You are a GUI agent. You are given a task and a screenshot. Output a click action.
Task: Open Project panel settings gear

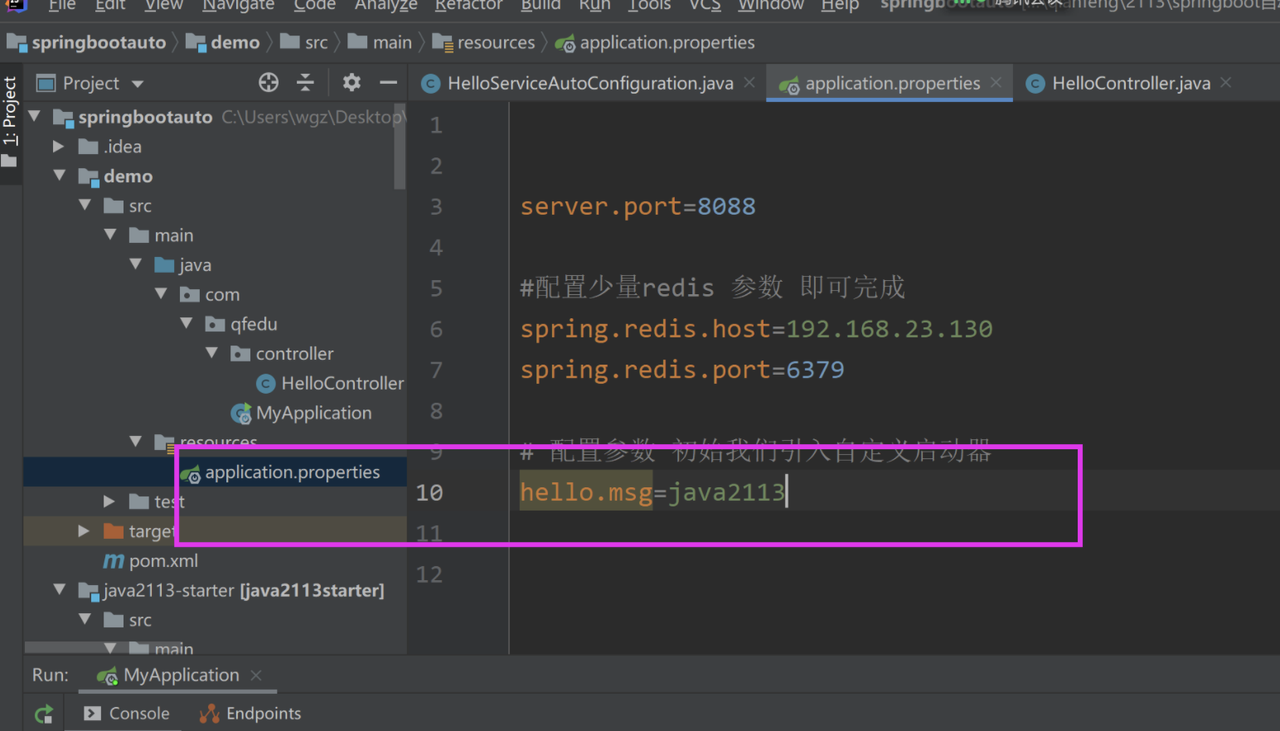pos(351,83)
